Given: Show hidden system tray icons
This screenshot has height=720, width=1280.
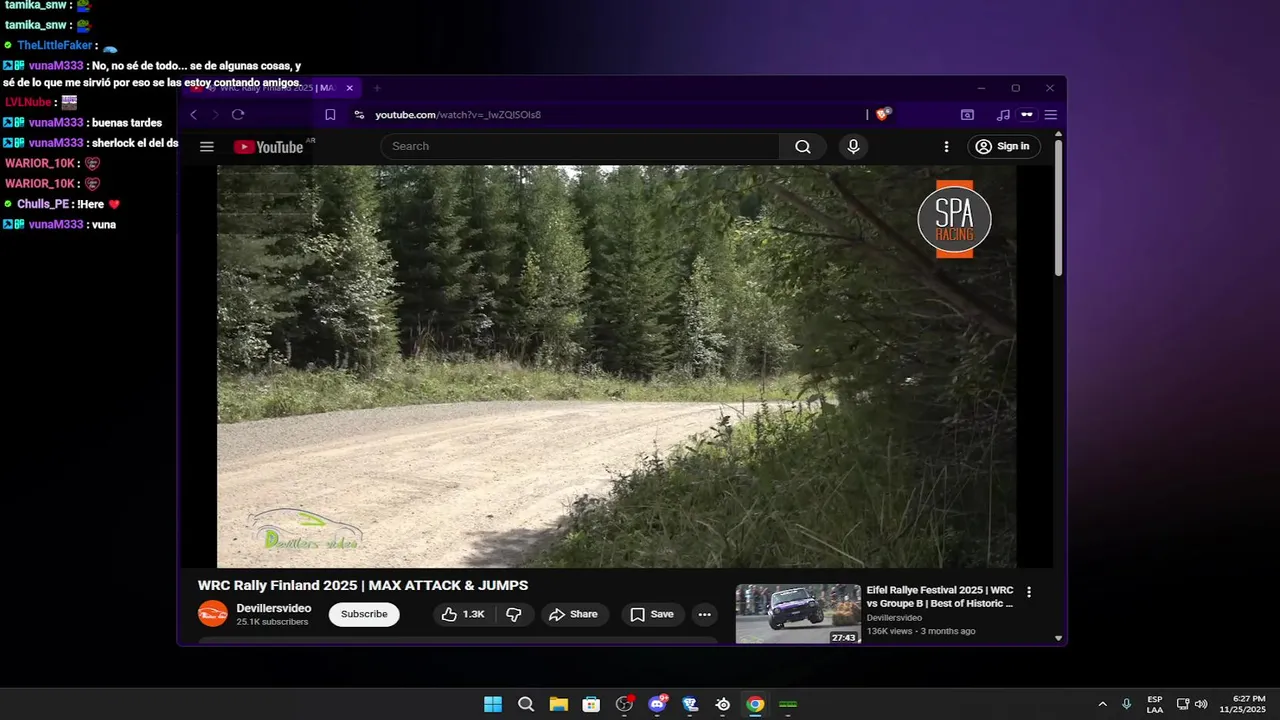Looking at the screenshot, I should click(1102, 704).
